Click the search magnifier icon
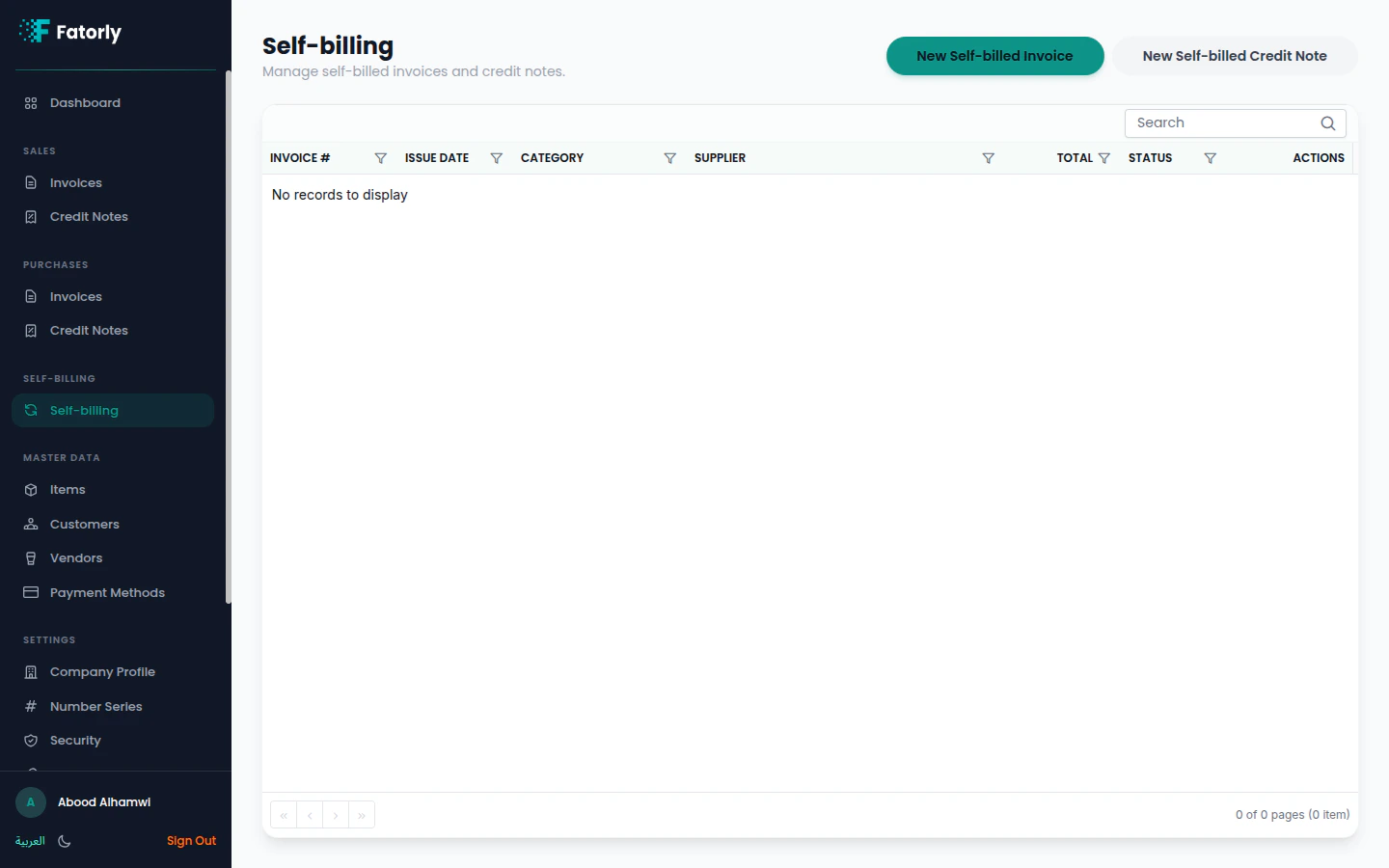Image resolution: width=1389 pixels, height=868 pixels. pyautogui.click(x=1328, y=123)
